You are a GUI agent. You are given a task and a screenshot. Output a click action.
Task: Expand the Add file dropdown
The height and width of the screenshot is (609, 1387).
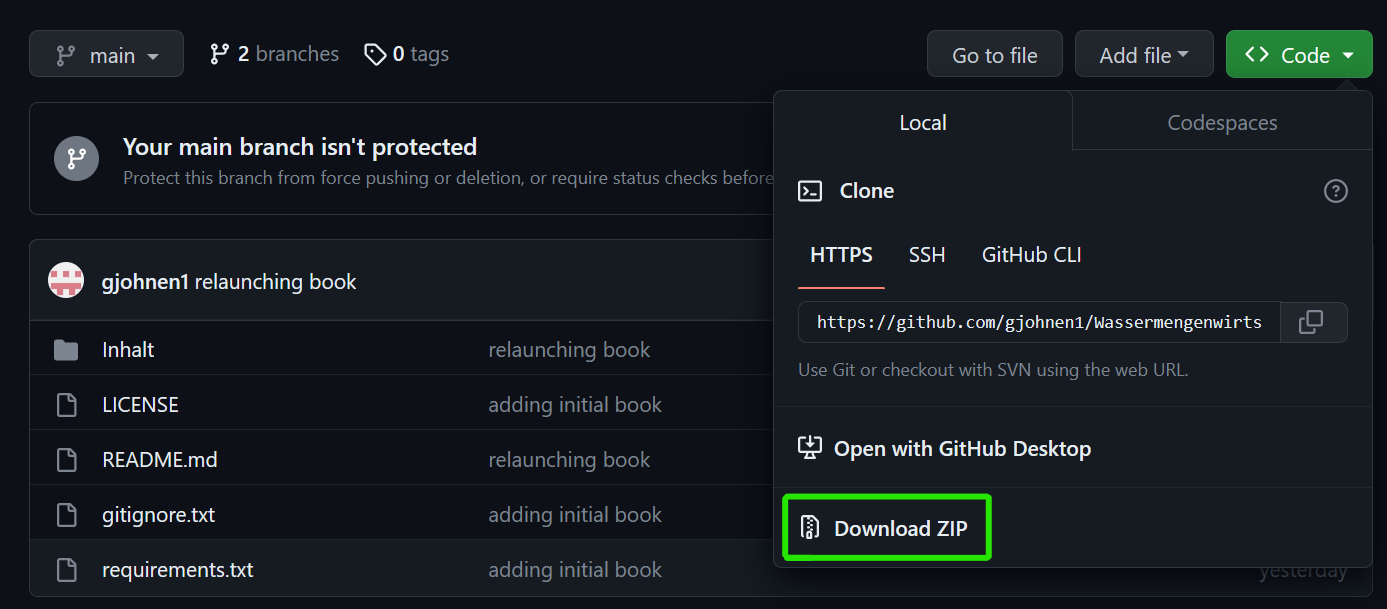click(x=1143, y=55)
